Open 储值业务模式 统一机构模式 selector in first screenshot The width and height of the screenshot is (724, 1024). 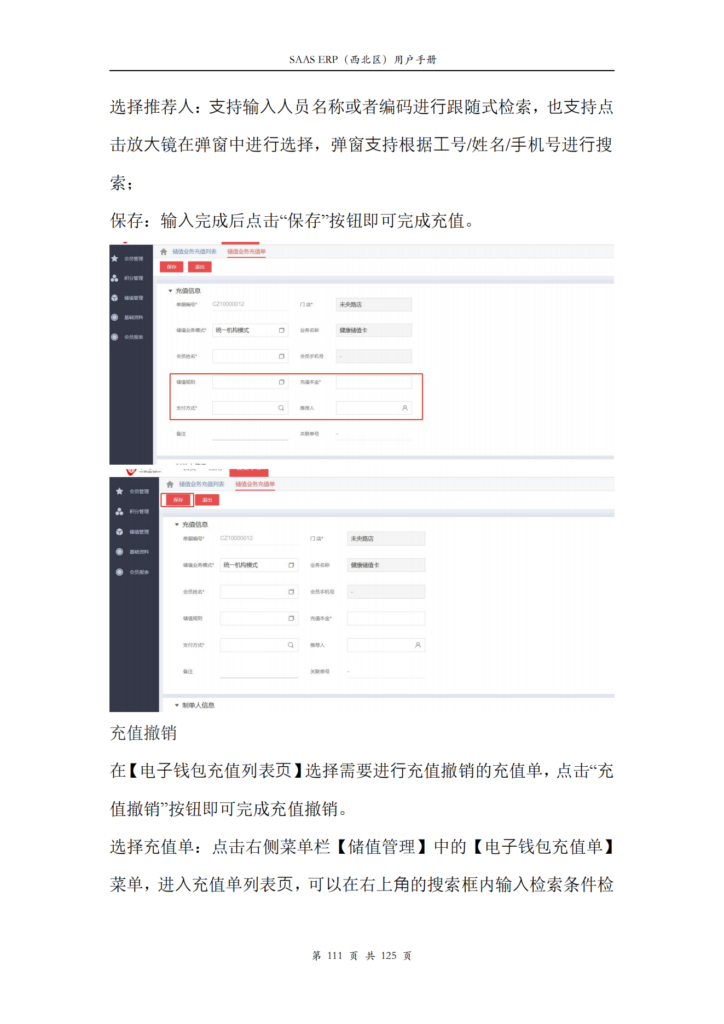pyautogui.click(x=251, y=330)
